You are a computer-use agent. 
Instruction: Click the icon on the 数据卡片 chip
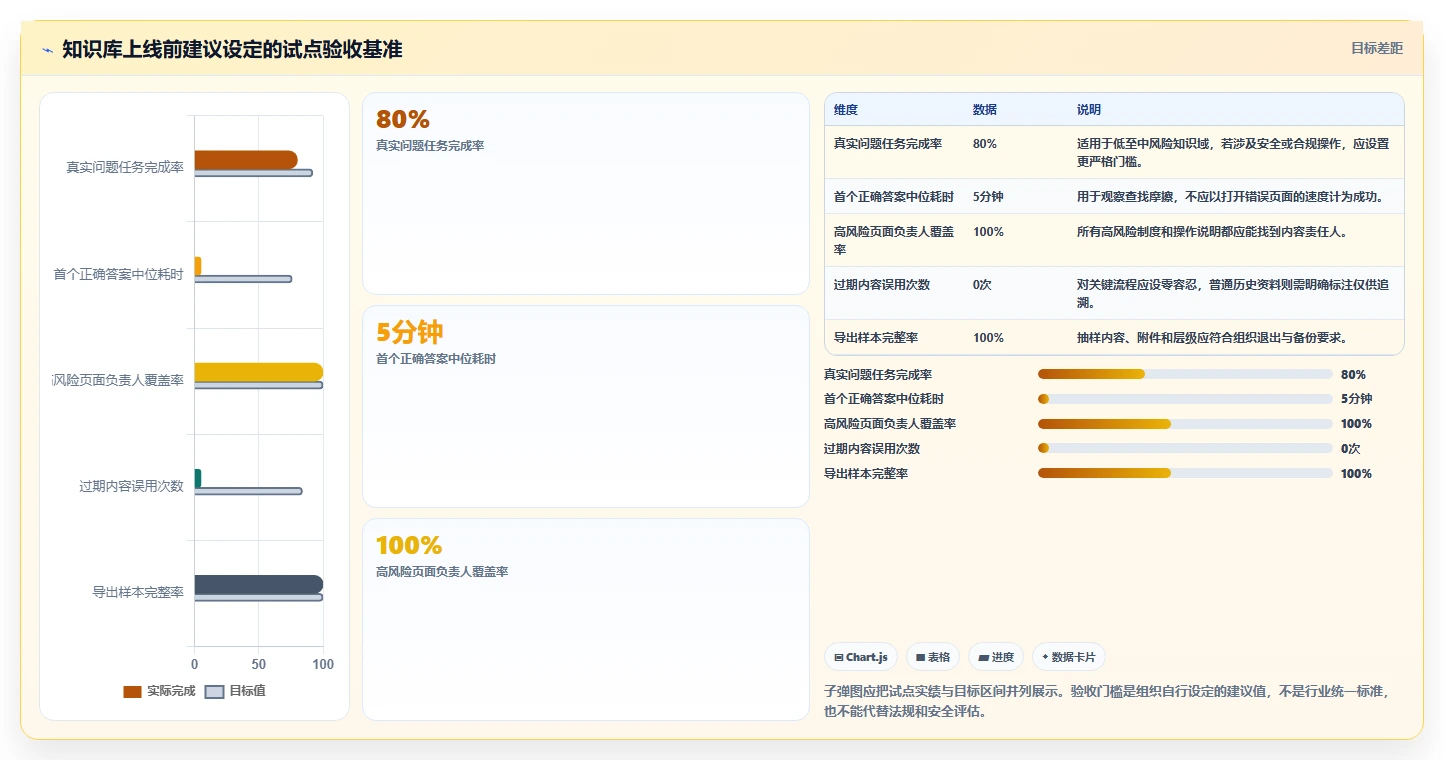click(x=1045, y=657)
